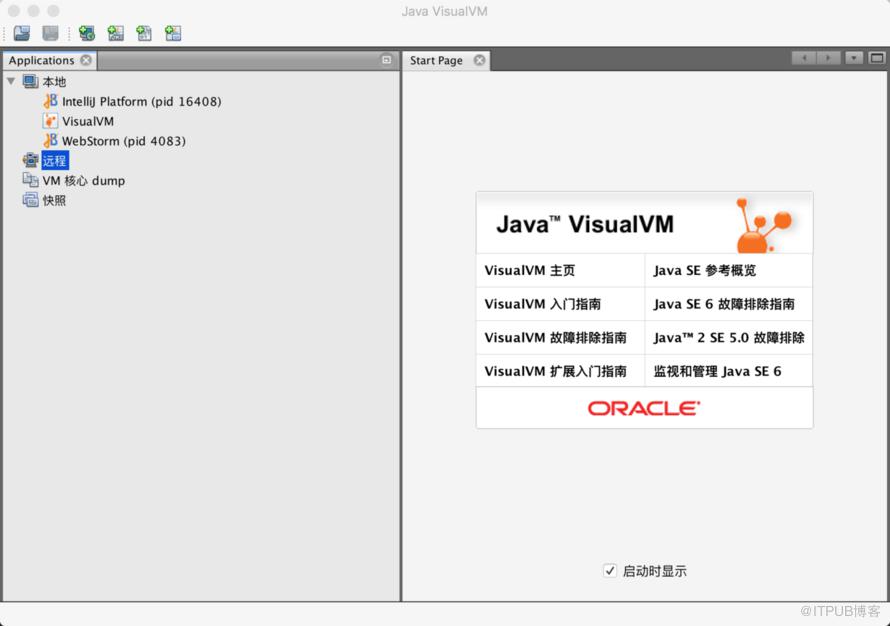
Task: Click the third green-plus Add toolbar icon
Action: coord(144,33)
